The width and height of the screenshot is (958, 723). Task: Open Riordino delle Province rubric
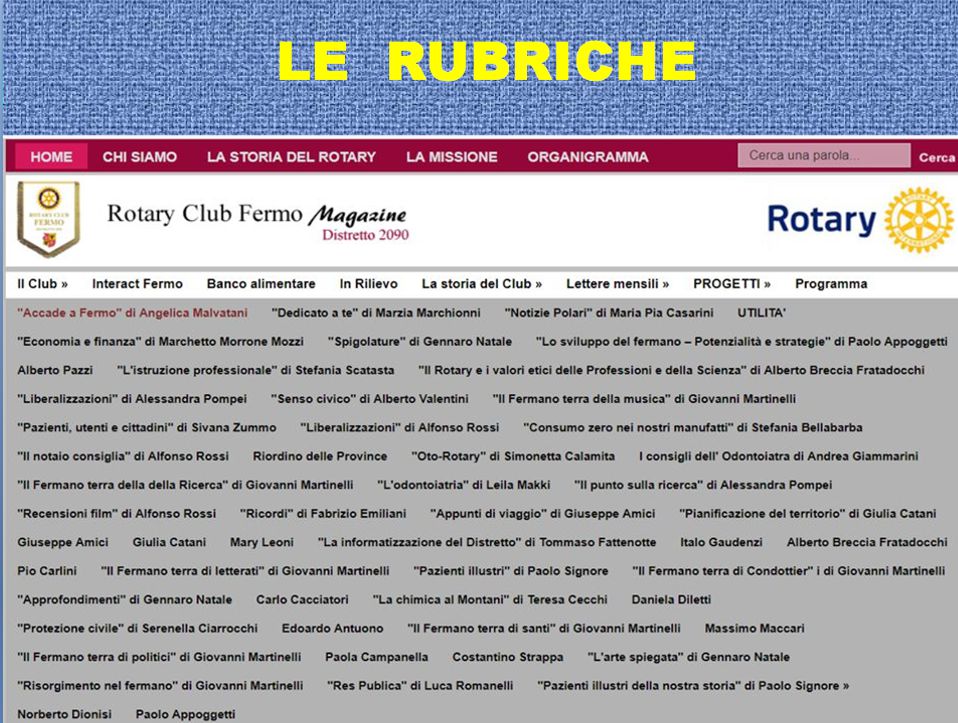pos(320,457)
